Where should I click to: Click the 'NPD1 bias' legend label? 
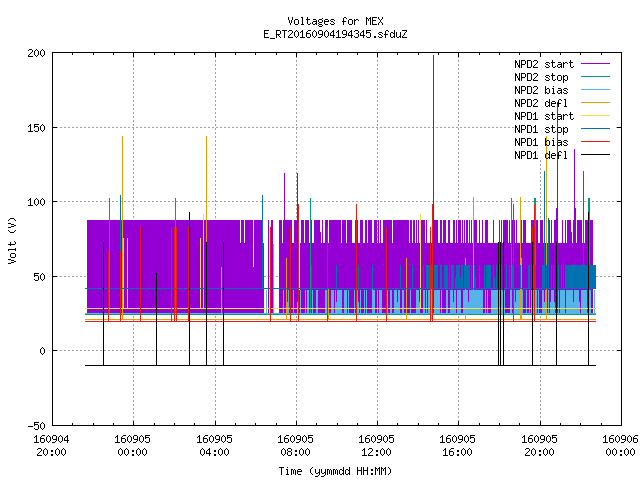point(541,142)
